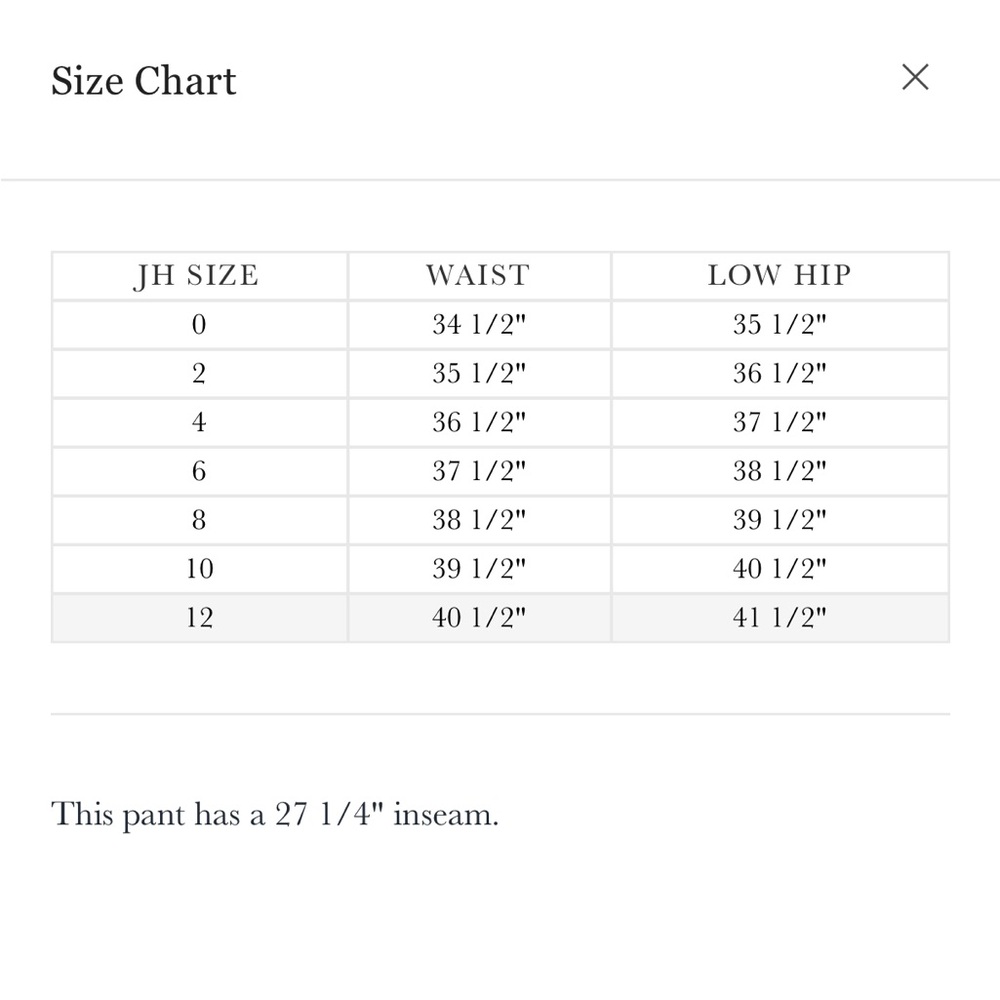Image resolution: width=1000 pixels, height=1000 pixels.
Task: Click the 34 1/2" waist cell
Action: 479,325
